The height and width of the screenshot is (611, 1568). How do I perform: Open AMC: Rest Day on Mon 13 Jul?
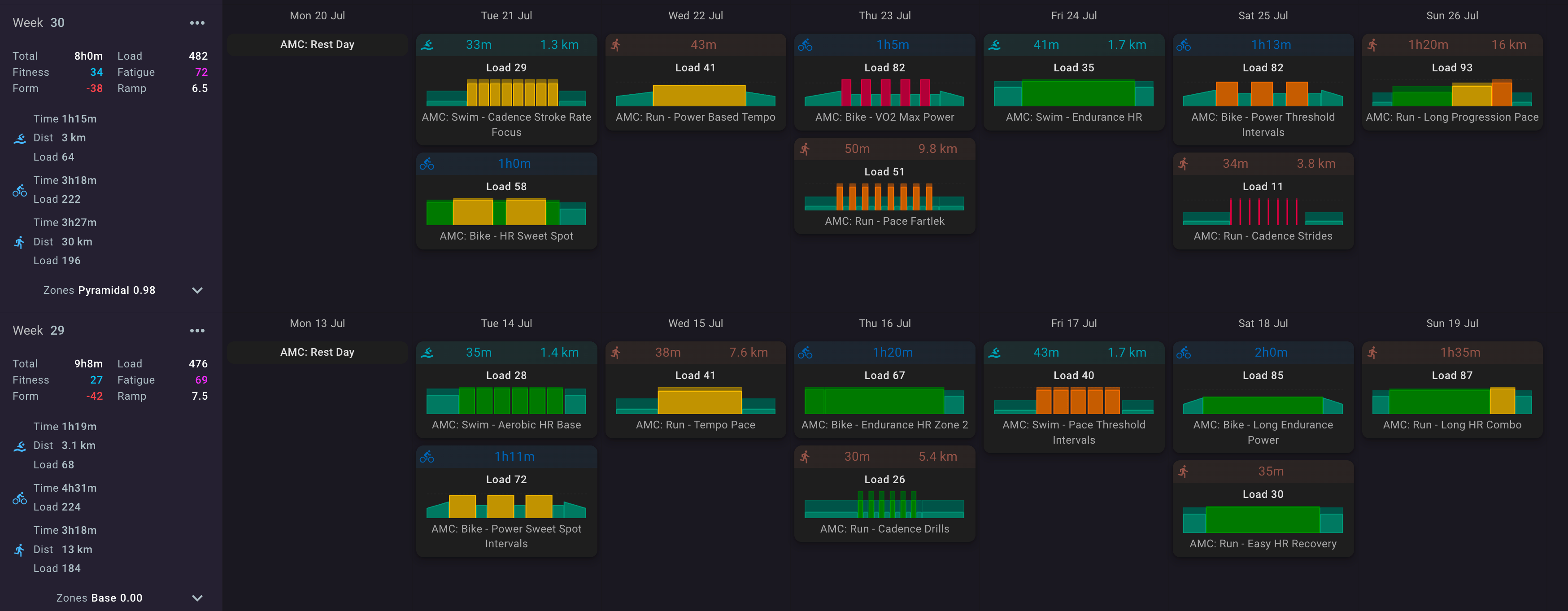click(x=317, y=352)
